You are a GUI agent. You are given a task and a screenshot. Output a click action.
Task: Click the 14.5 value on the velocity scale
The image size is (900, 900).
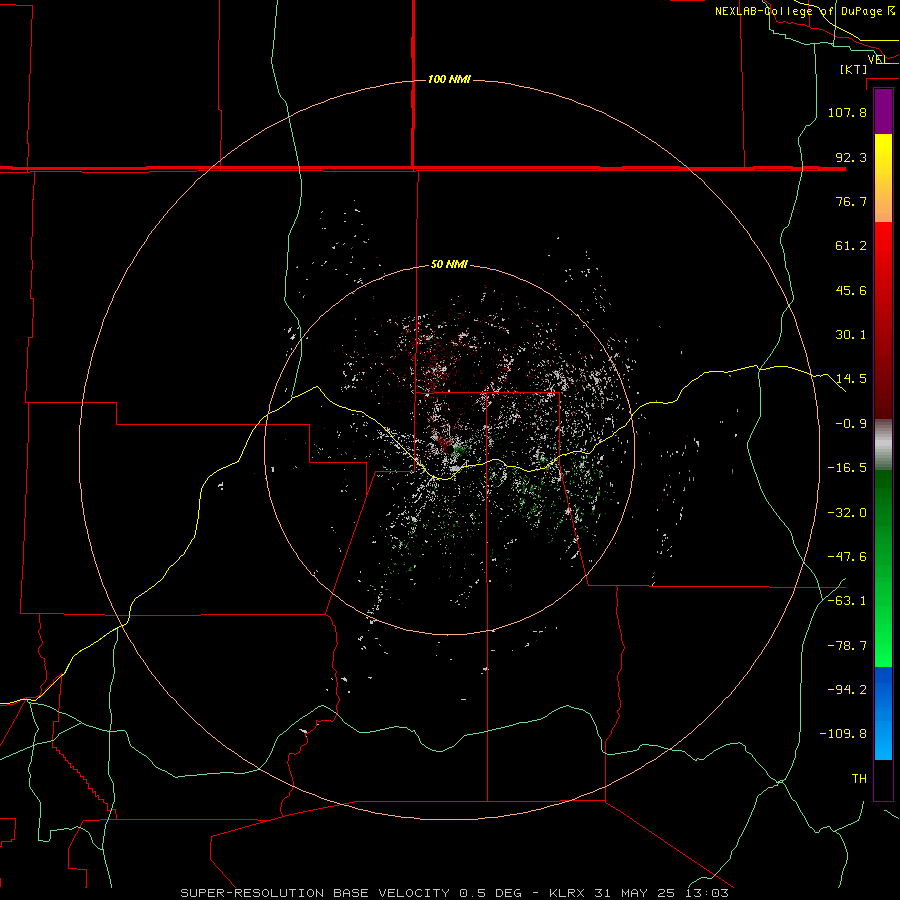click(x=851, y=379)
